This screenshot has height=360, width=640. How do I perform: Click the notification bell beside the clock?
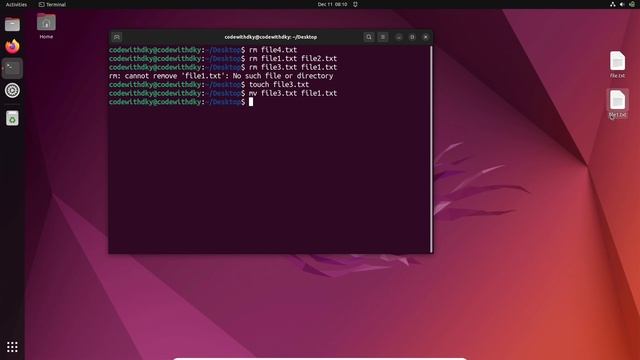[x=355, y=4]
